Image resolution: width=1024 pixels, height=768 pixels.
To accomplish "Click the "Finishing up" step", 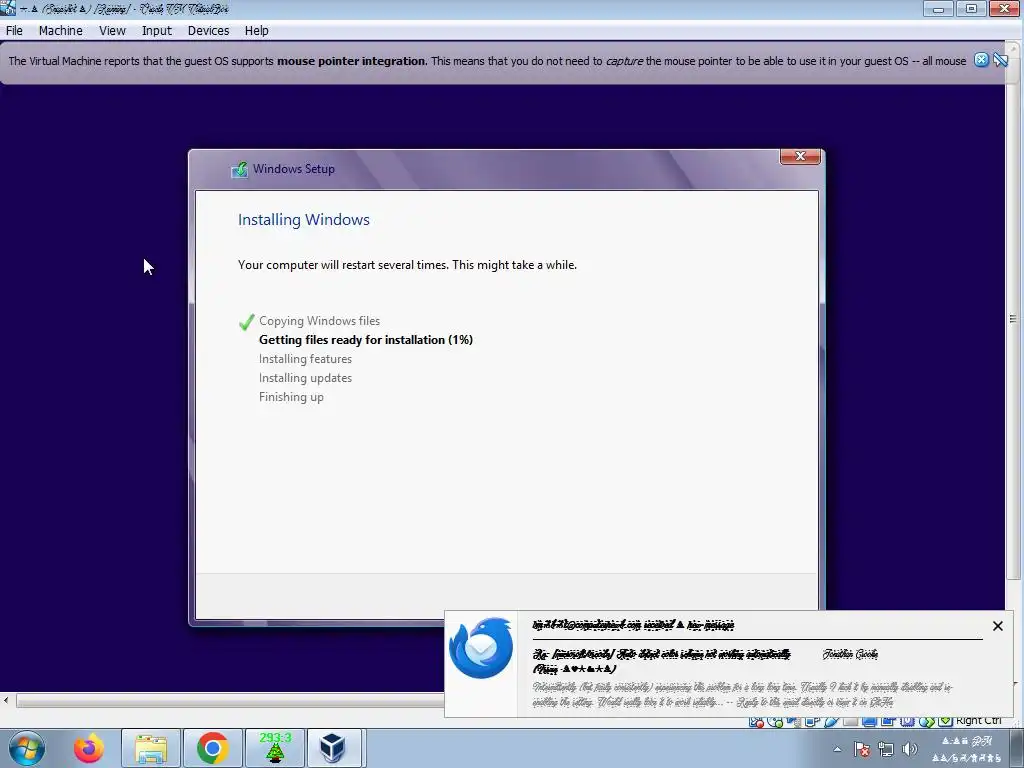I will click(291, 397).
